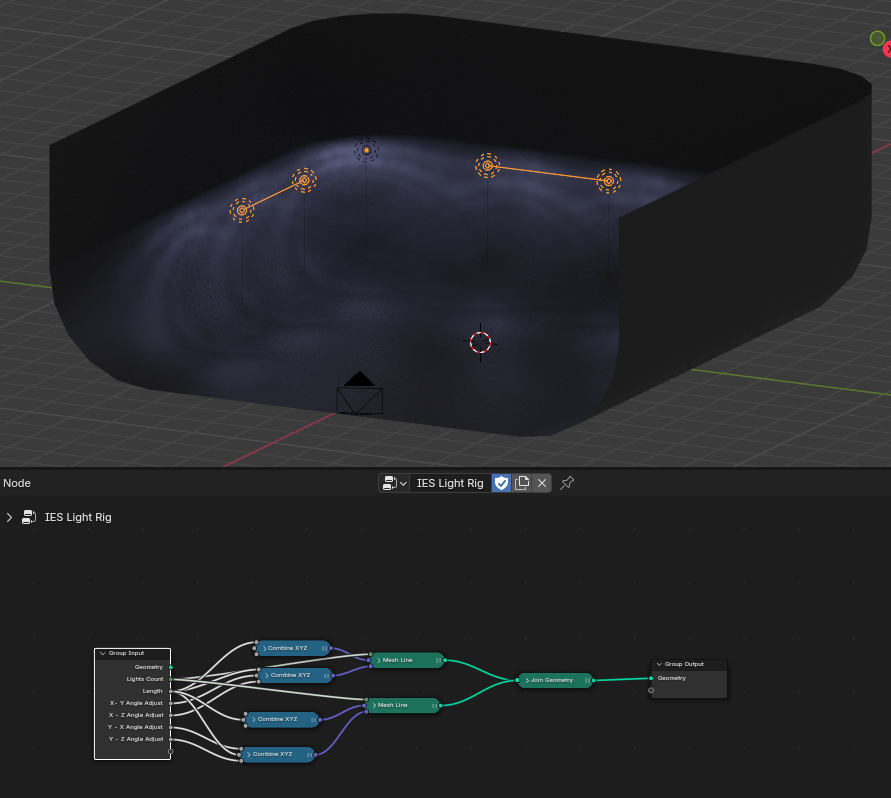Pin the node editor with the pin icon
Viewport: 891px width, 798px height.
click(x=567, y=483)
